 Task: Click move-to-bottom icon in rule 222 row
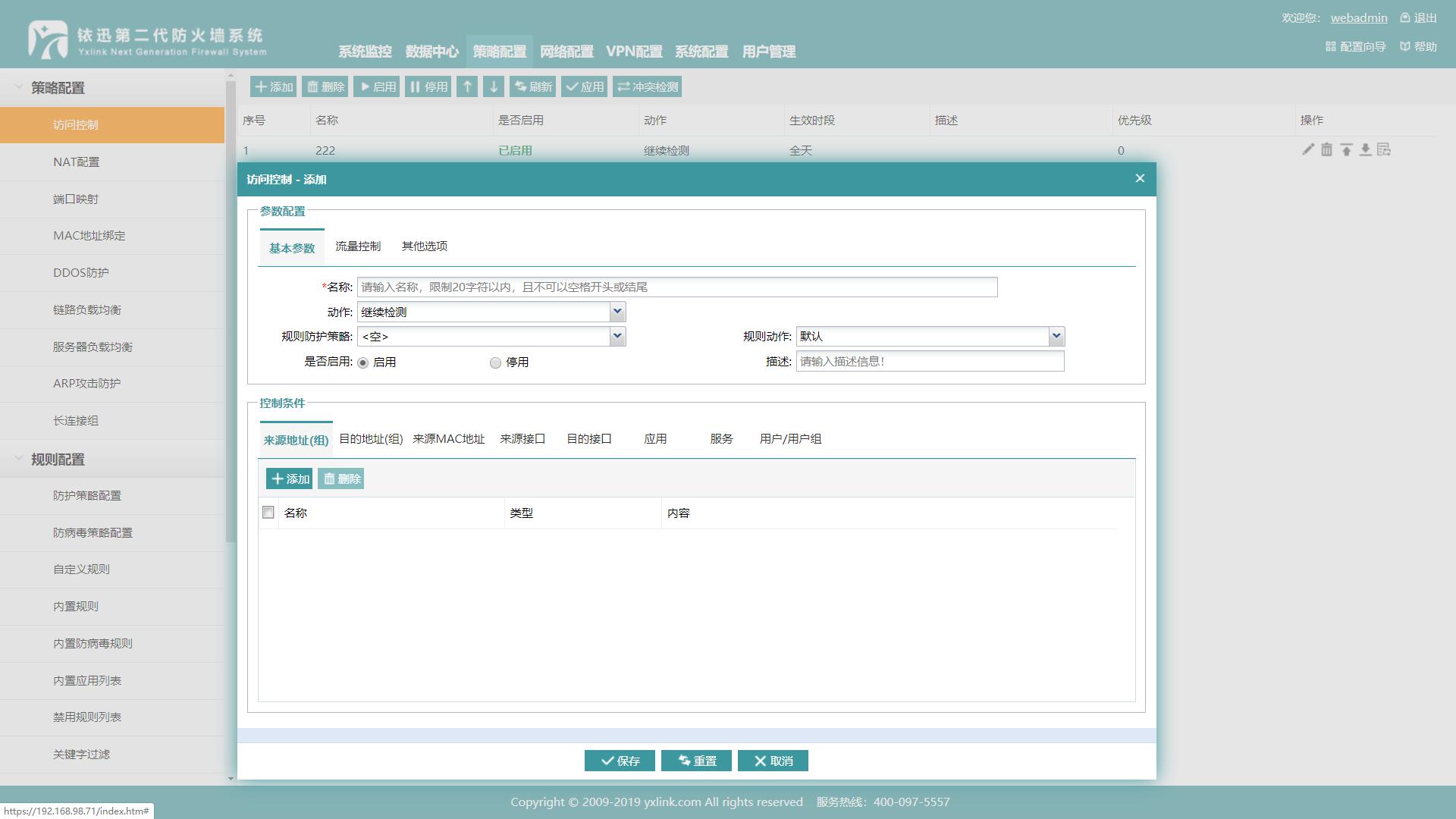[x=1365, y=149]
